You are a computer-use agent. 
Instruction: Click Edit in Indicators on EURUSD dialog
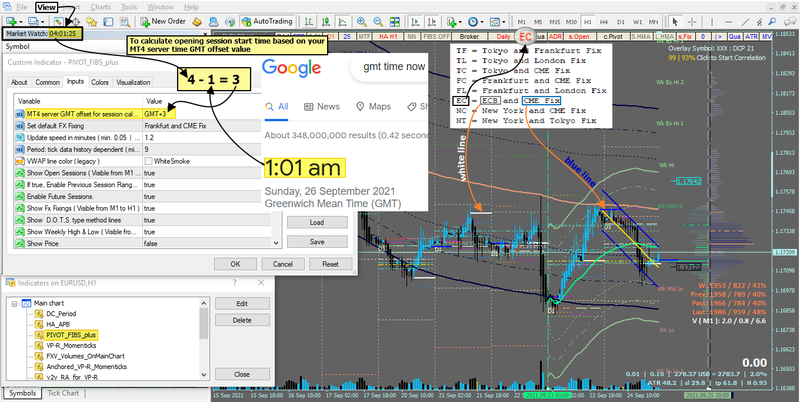point(242,304)
